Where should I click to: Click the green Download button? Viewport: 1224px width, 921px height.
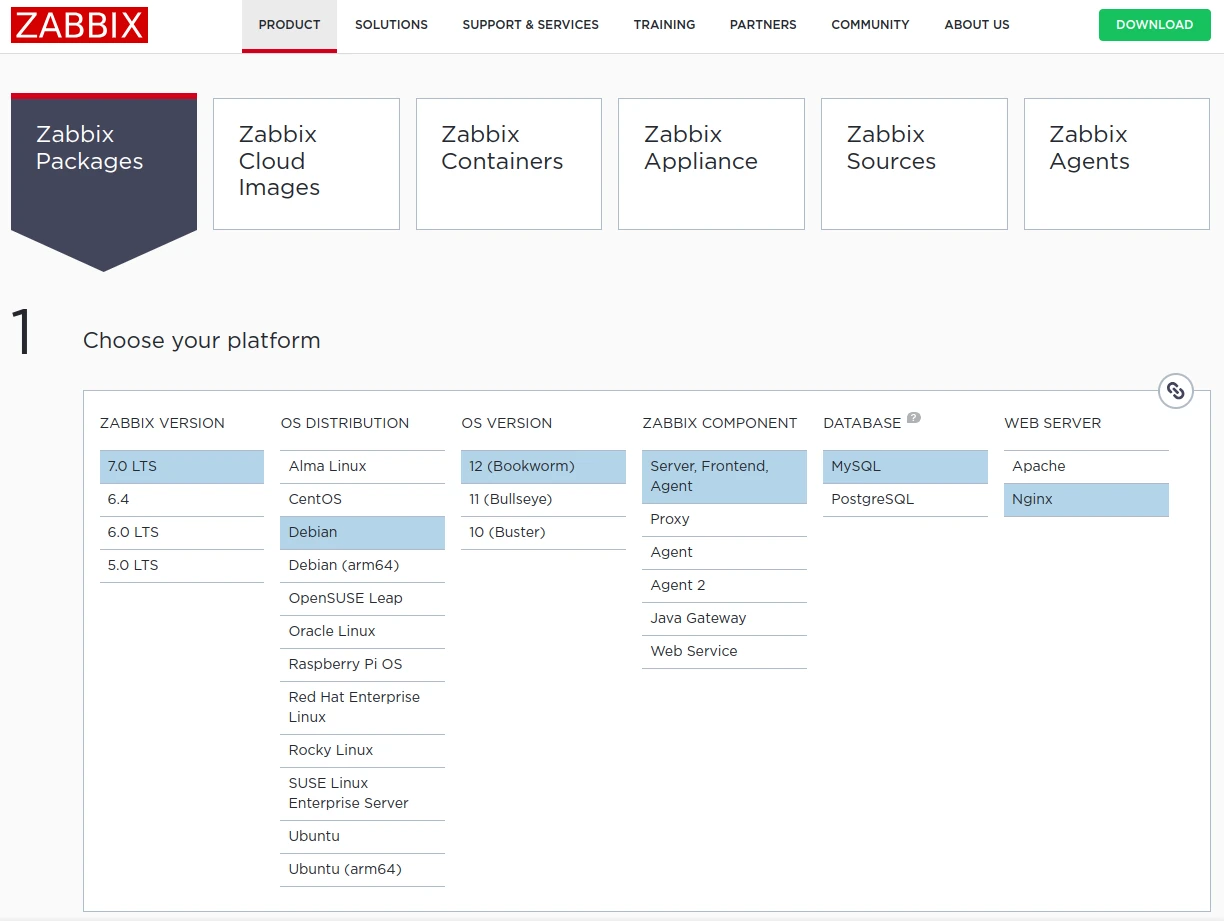1154,25
